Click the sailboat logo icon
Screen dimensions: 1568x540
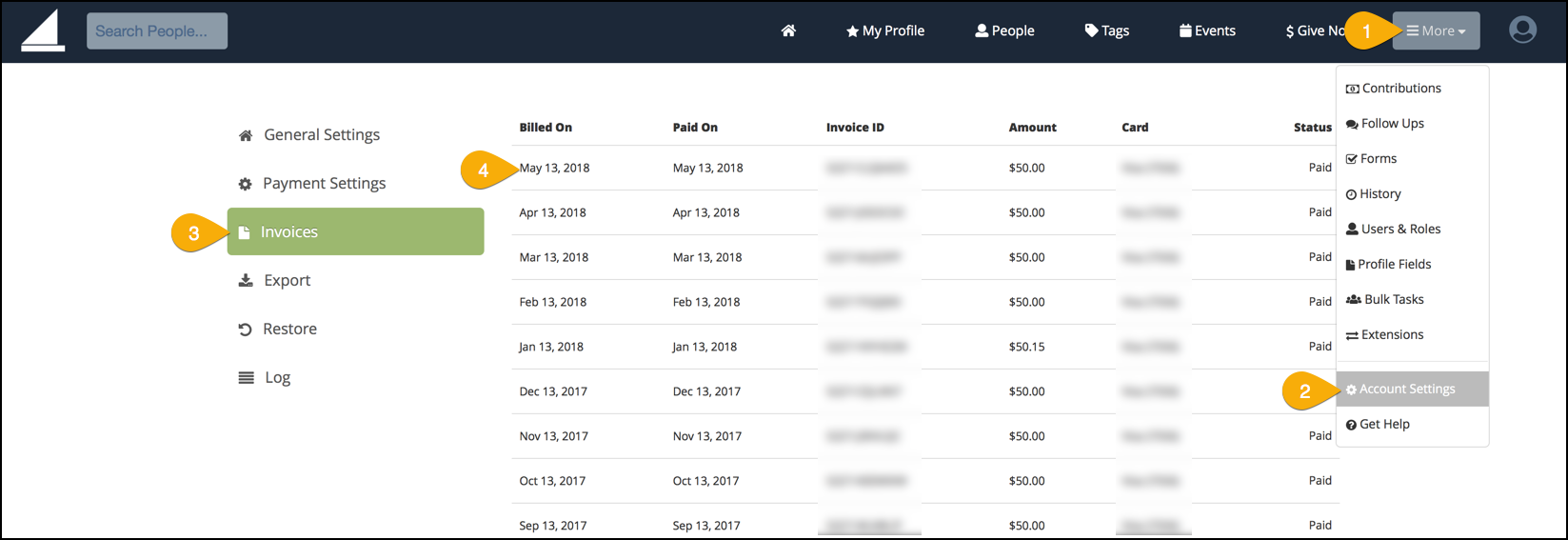[x=43, y=31]
